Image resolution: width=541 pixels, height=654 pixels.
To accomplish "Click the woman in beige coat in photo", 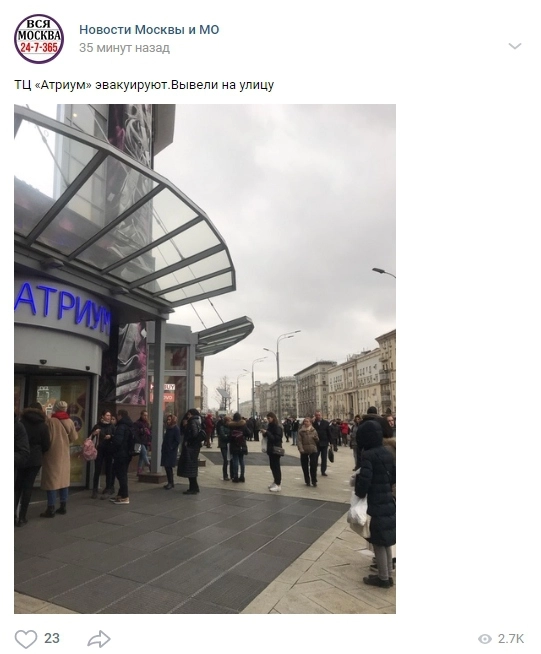I will pyautogui.click(x=59, y=459).
